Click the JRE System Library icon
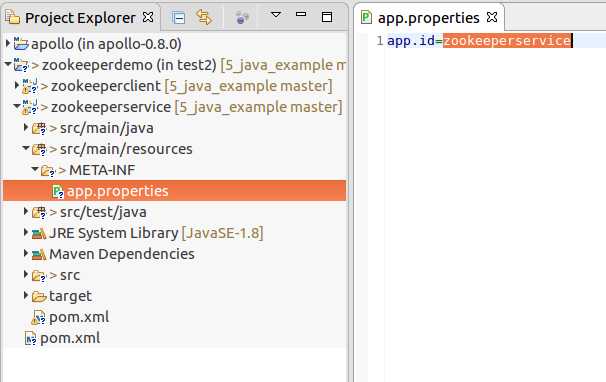The image size is (606, 382). coord(39,233)
